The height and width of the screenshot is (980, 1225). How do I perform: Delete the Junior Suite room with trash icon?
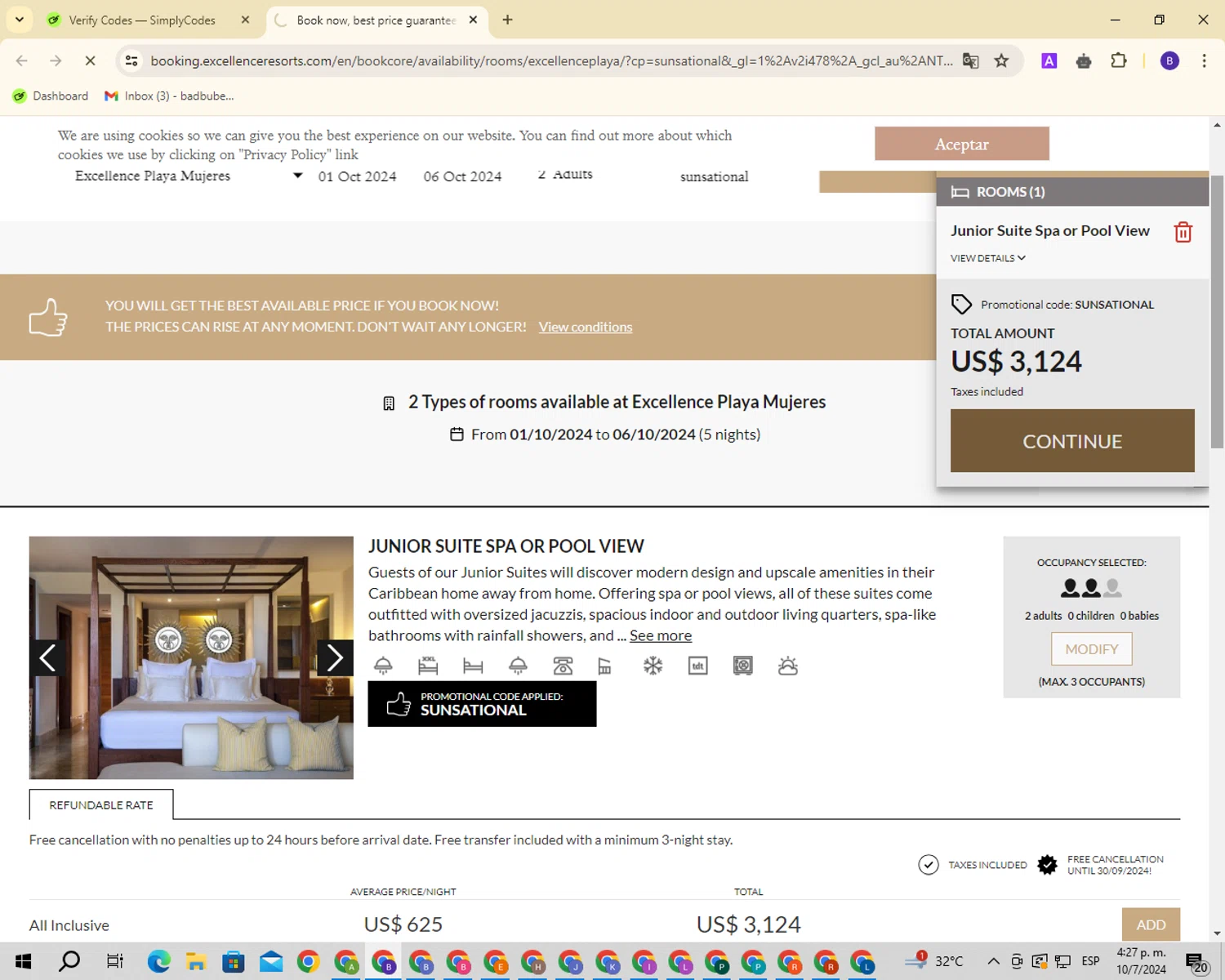[x=1183, y=233]
